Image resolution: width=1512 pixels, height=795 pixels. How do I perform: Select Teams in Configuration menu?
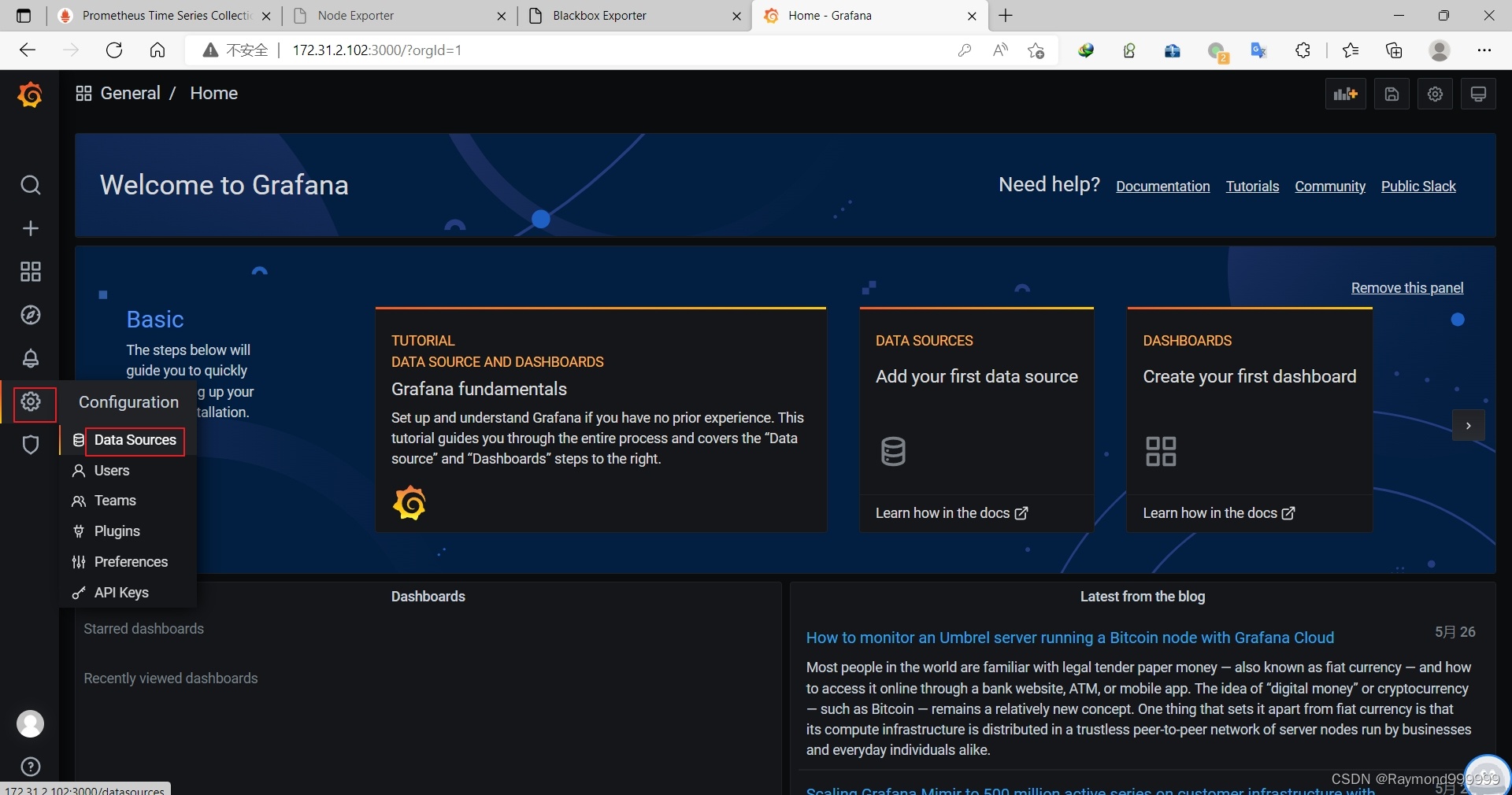(115, 501)
